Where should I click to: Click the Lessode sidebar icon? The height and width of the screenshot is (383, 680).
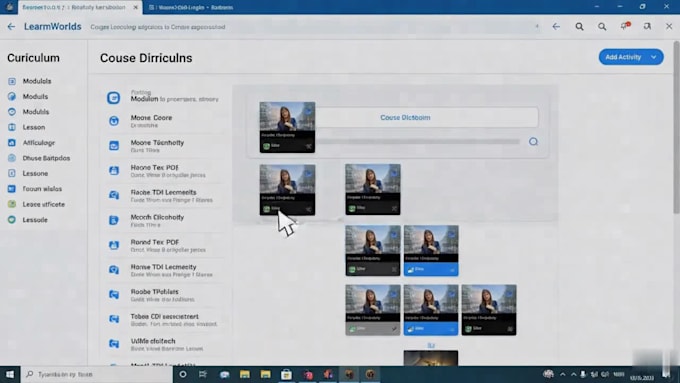(x=12, y=220)
